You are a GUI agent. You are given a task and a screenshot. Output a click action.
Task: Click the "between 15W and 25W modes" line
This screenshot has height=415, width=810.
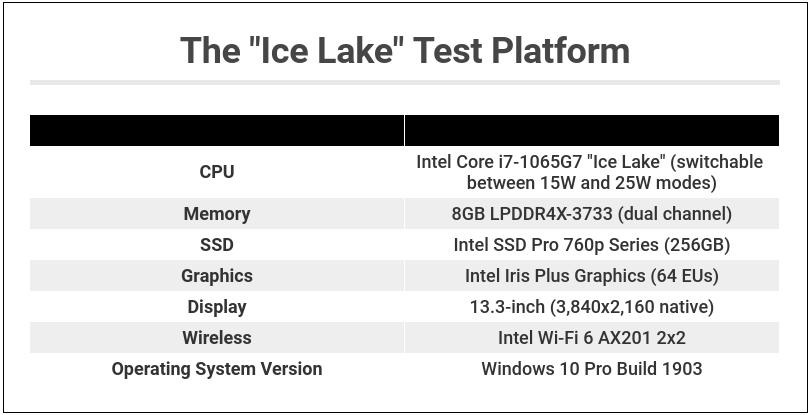click(x=591, y=183)
